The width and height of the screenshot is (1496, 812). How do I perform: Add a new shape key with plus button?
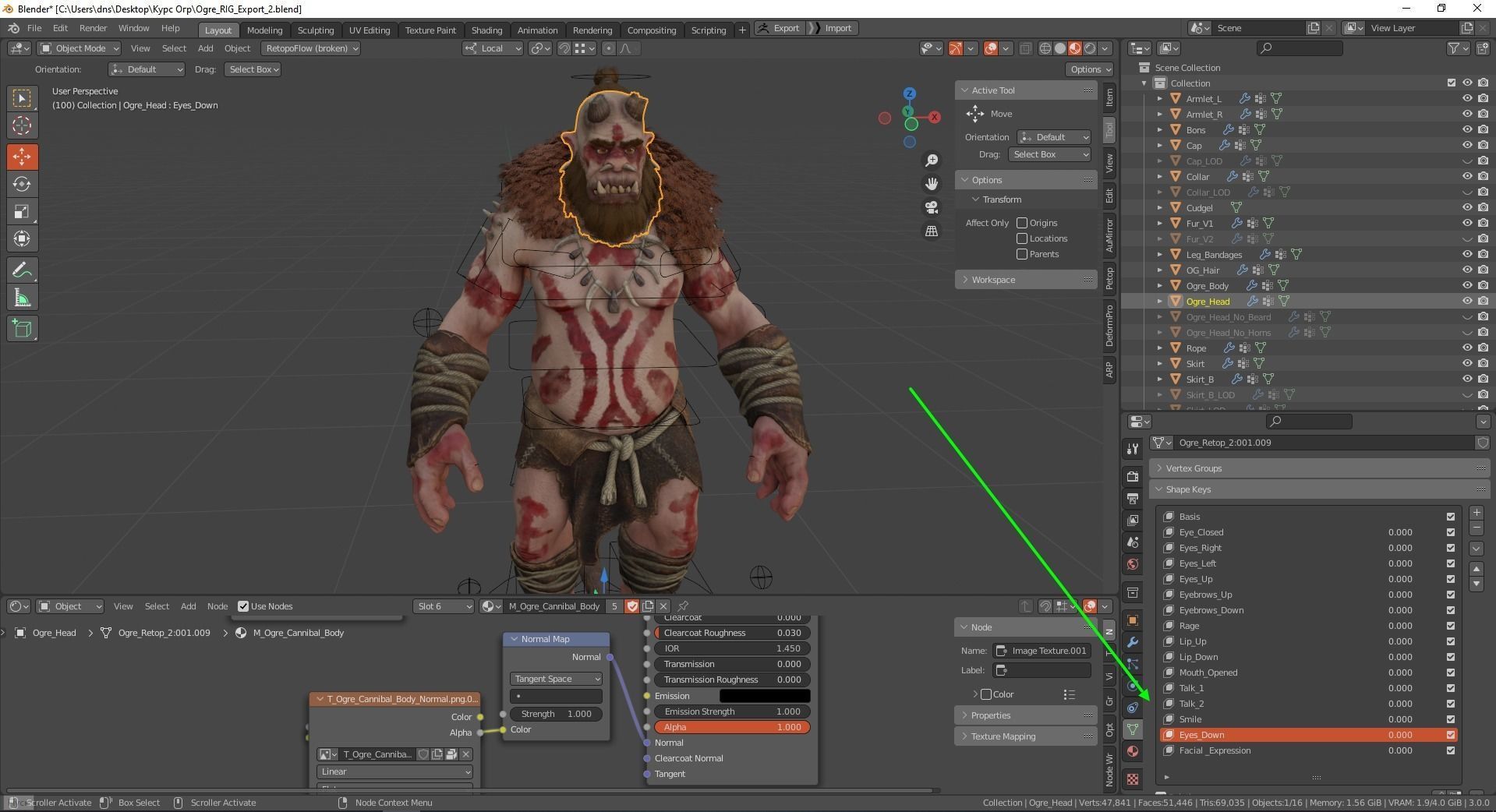[1477, 513]
